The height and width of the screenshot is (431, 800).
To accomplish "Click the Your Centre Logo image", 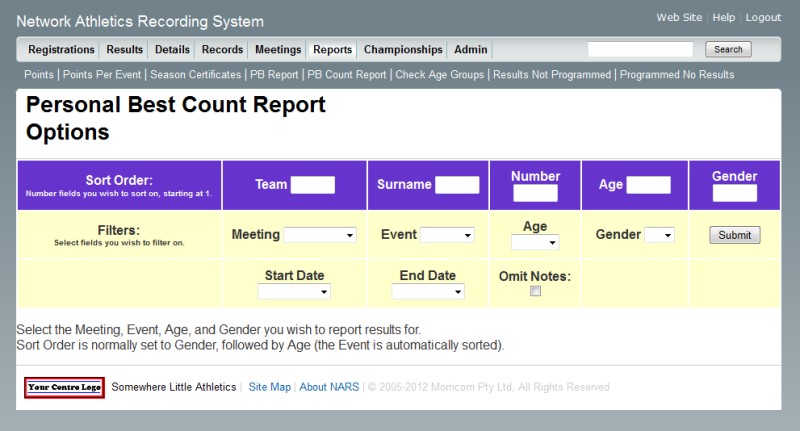I will click(x=64, y=387).
